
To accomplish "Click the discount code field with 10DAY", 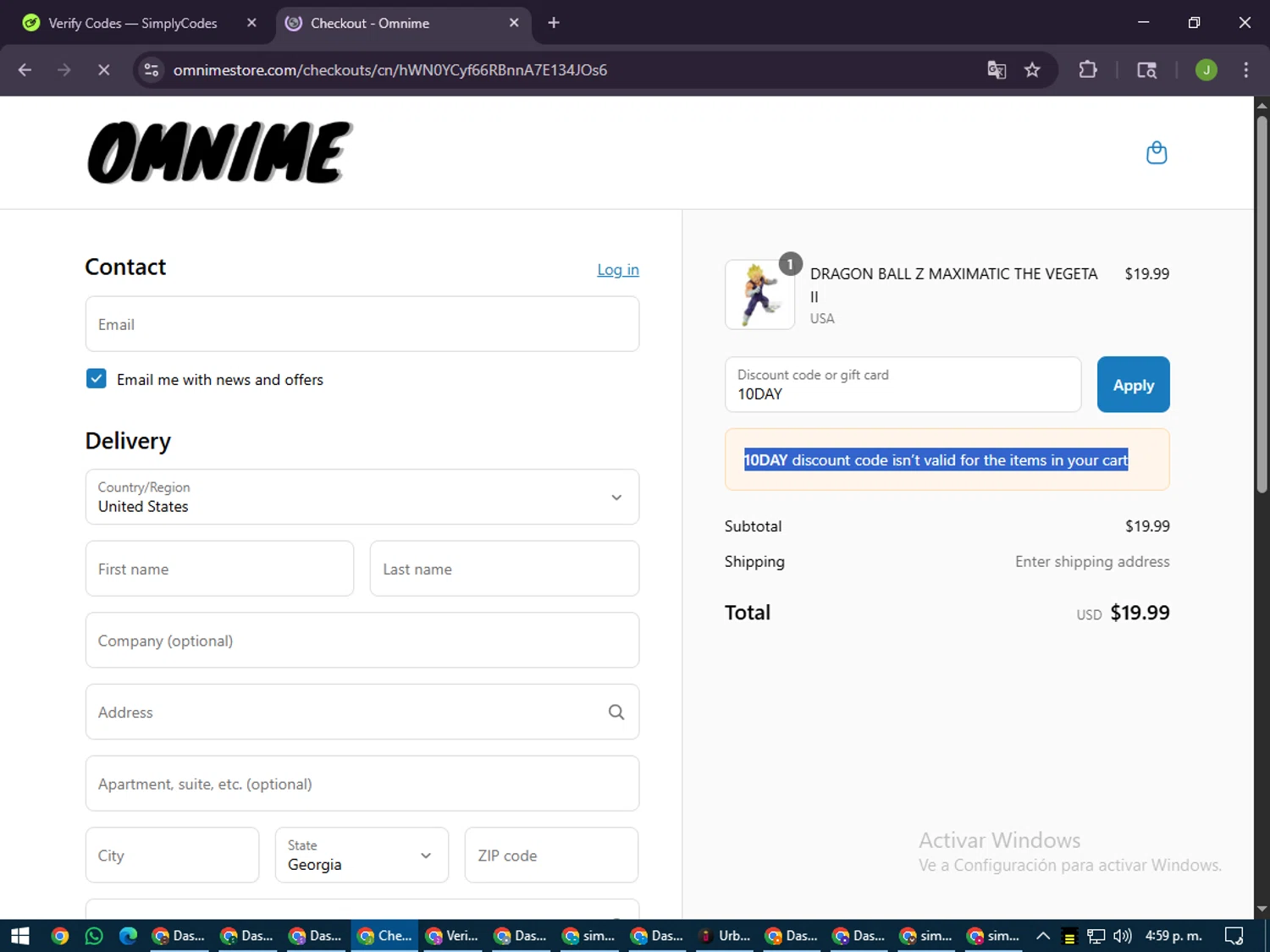I will point(903,385).
